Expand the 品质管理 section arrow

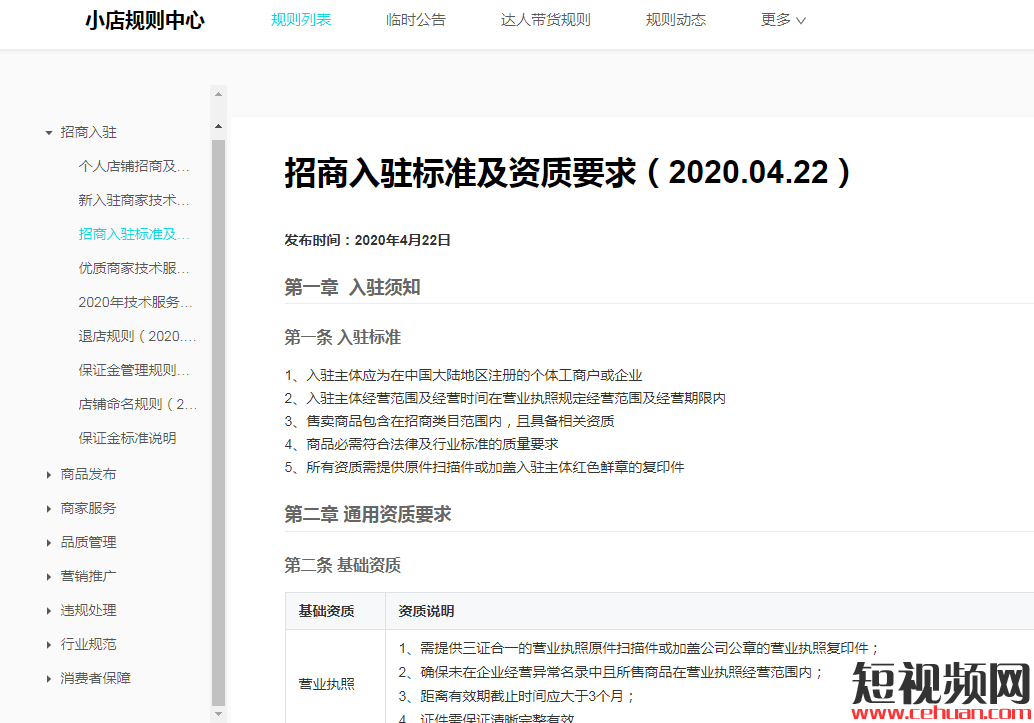click(x=49, y=542)
